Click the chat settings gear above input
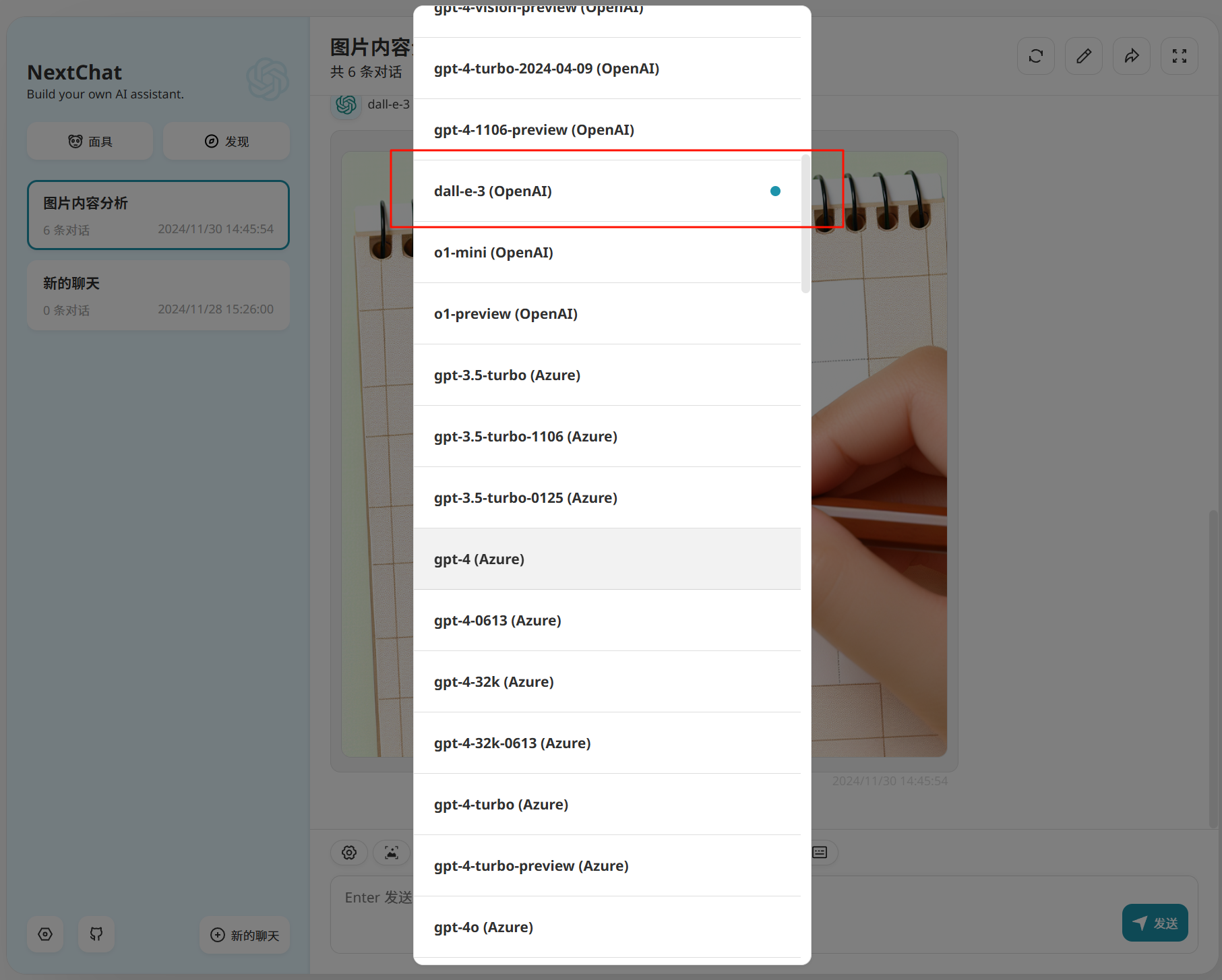1222x980 pixels. pyautogui.click(x=349, y=853)
